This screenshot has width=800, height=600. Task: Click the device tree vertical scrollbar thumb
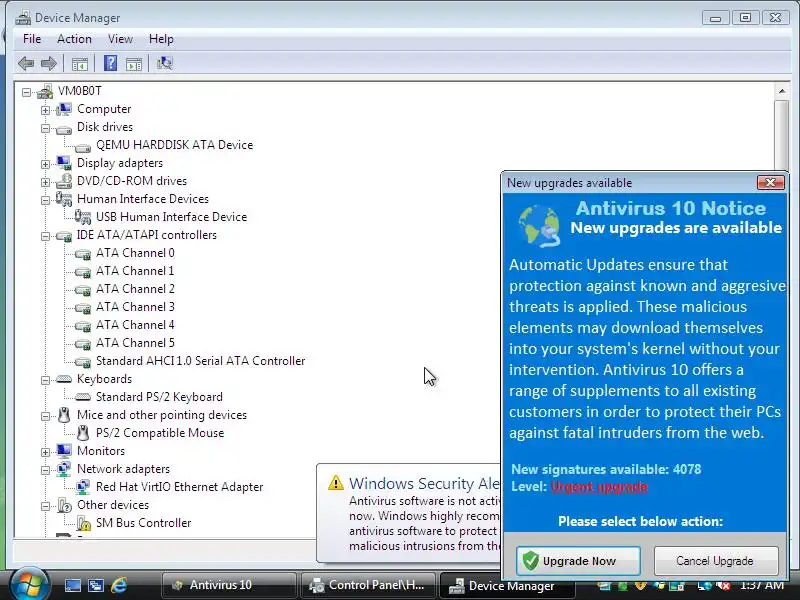[x=782, y=136]
